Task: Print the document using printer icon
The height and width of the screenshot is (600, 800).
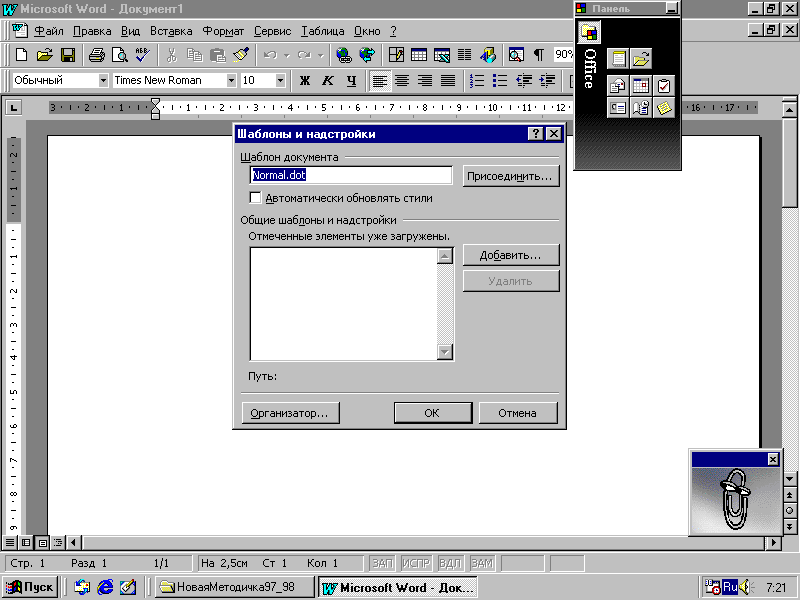Action: [x=96, y=55]
